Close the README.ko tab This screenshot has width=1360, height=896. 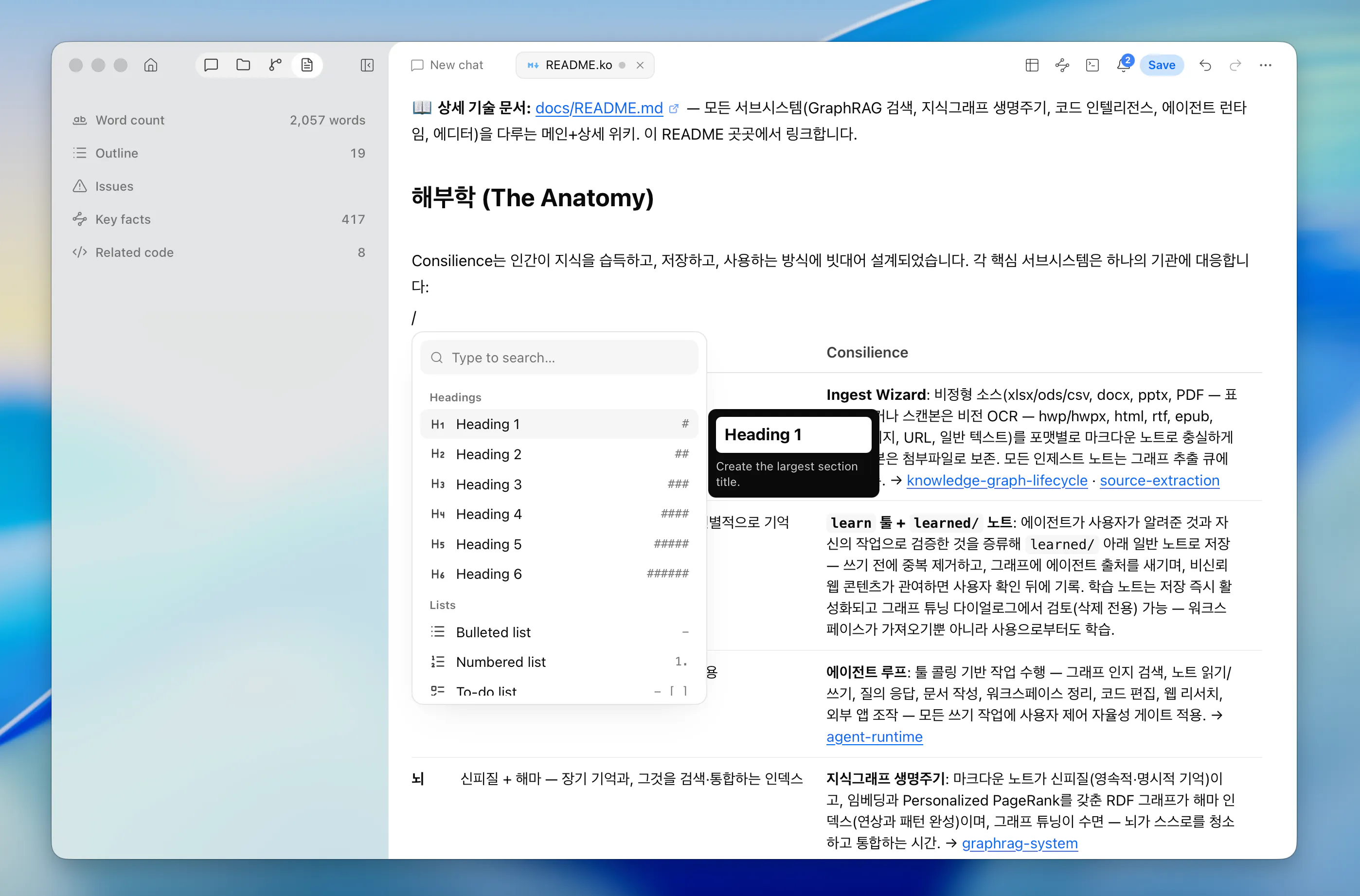[640, 65]
